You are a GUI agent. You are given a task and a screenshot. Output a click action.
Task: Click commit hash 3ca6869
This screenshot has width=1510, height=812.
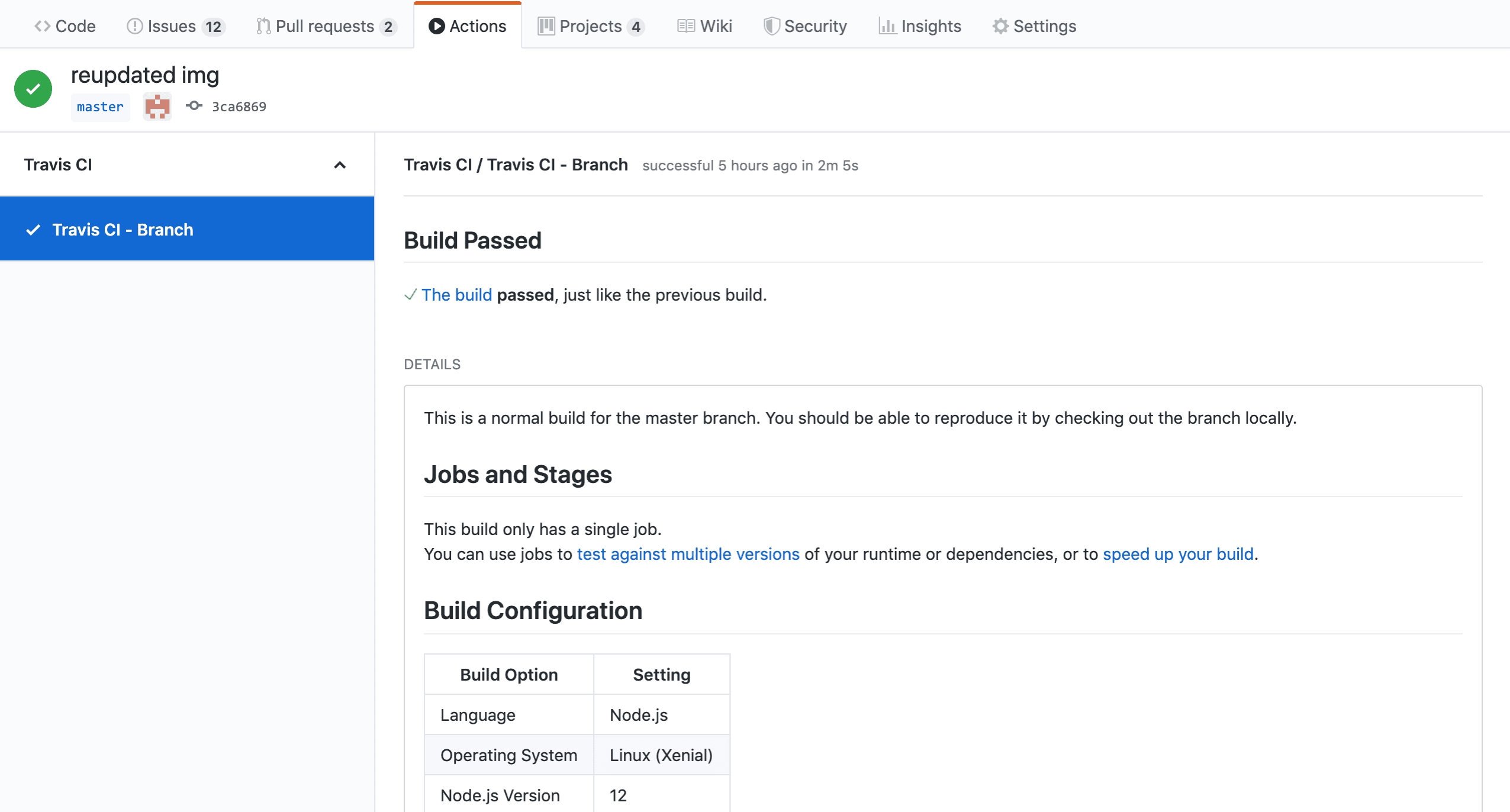239,107
